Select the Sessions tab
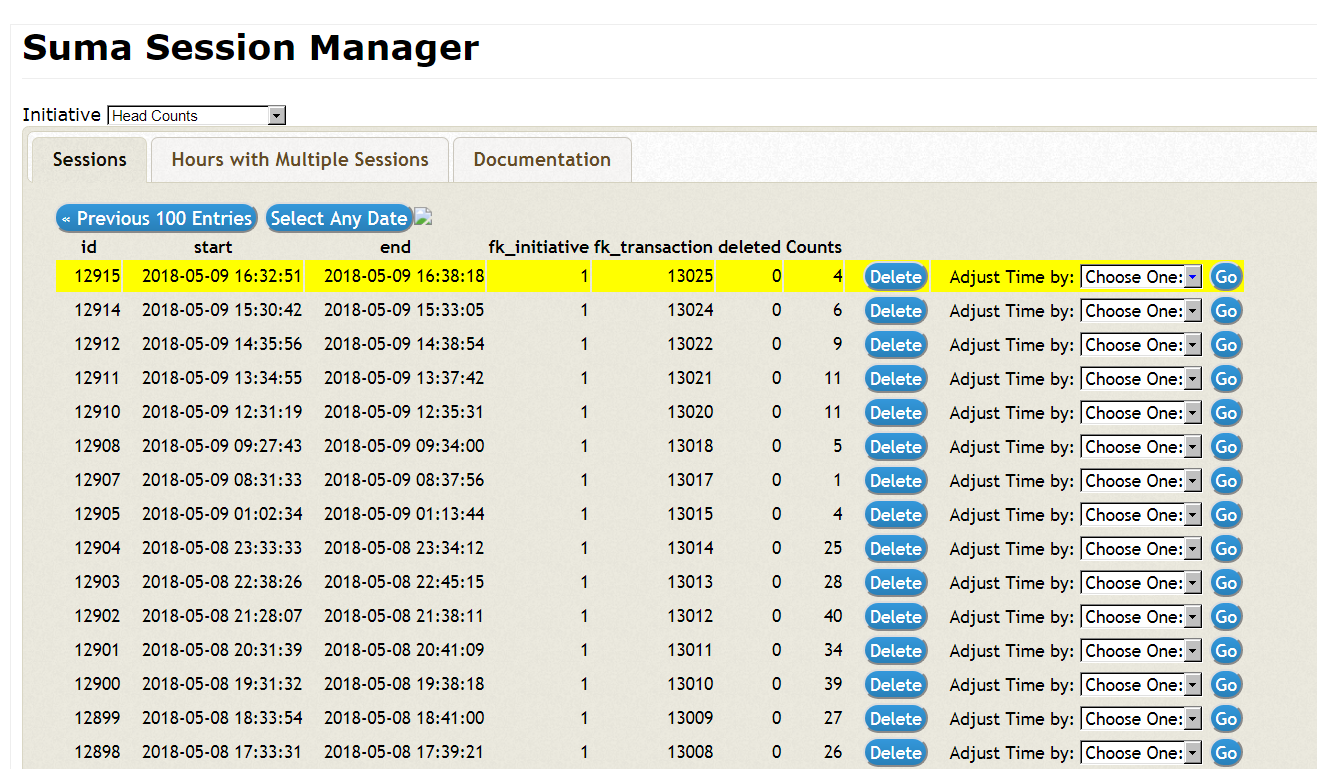1317x769 pixels. coord(90,160)
